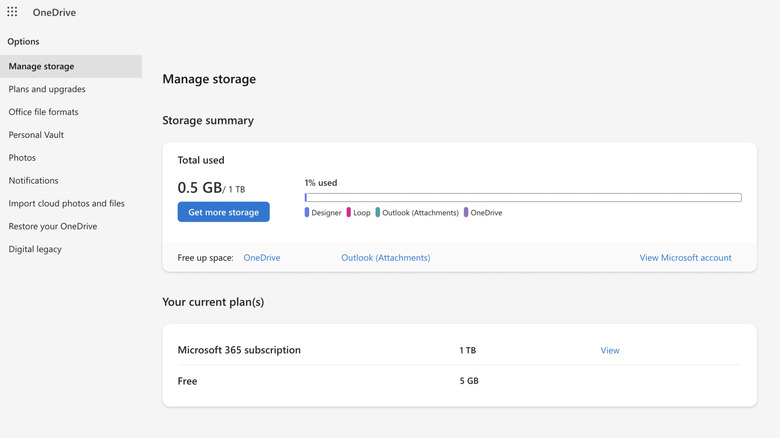Open Outlook (Attachments) free up space link
Screen dimensions: 780x438
click(x=386, y=258)
